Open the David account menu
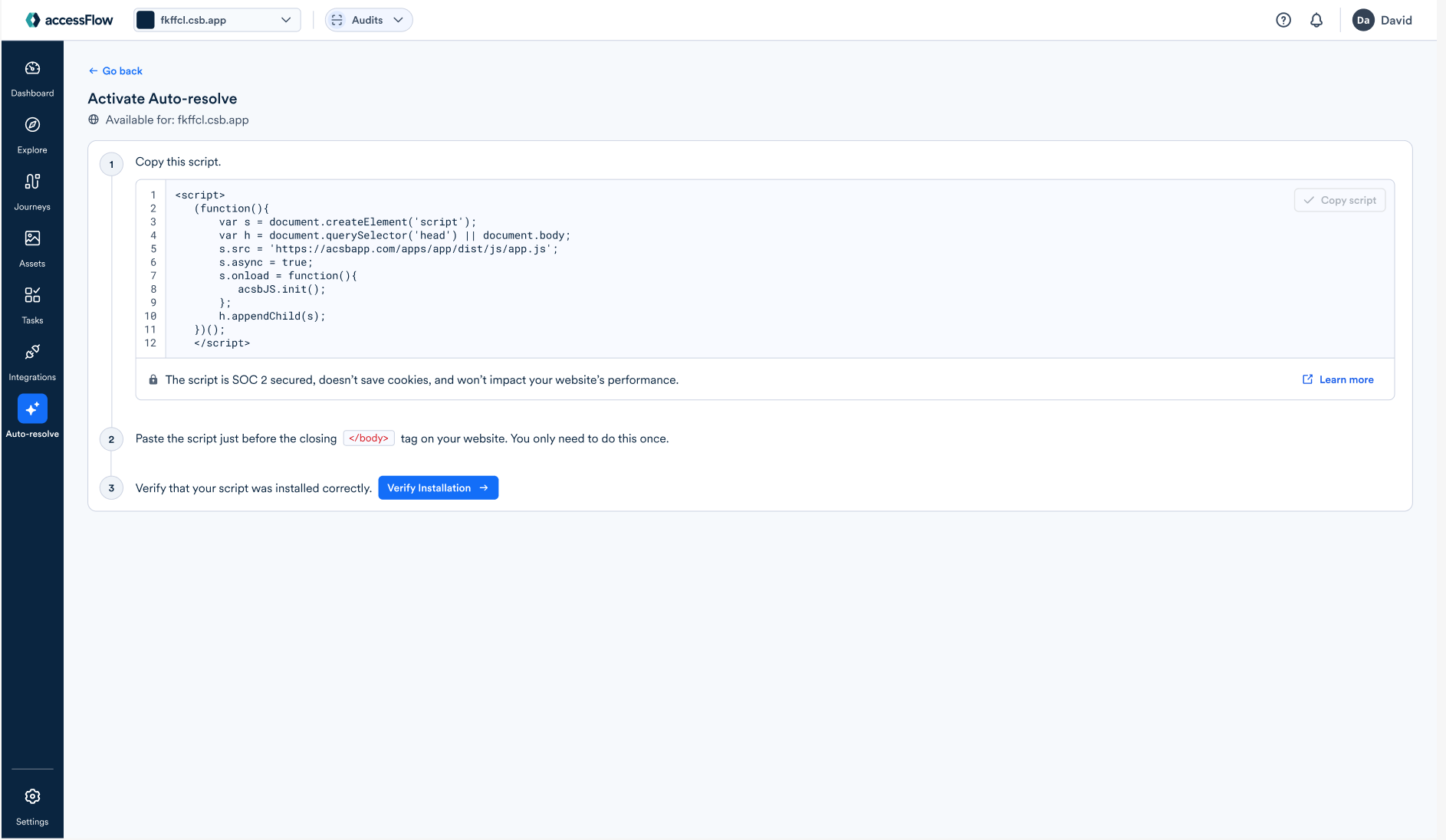1446x840 pixels. [1382, 20]
